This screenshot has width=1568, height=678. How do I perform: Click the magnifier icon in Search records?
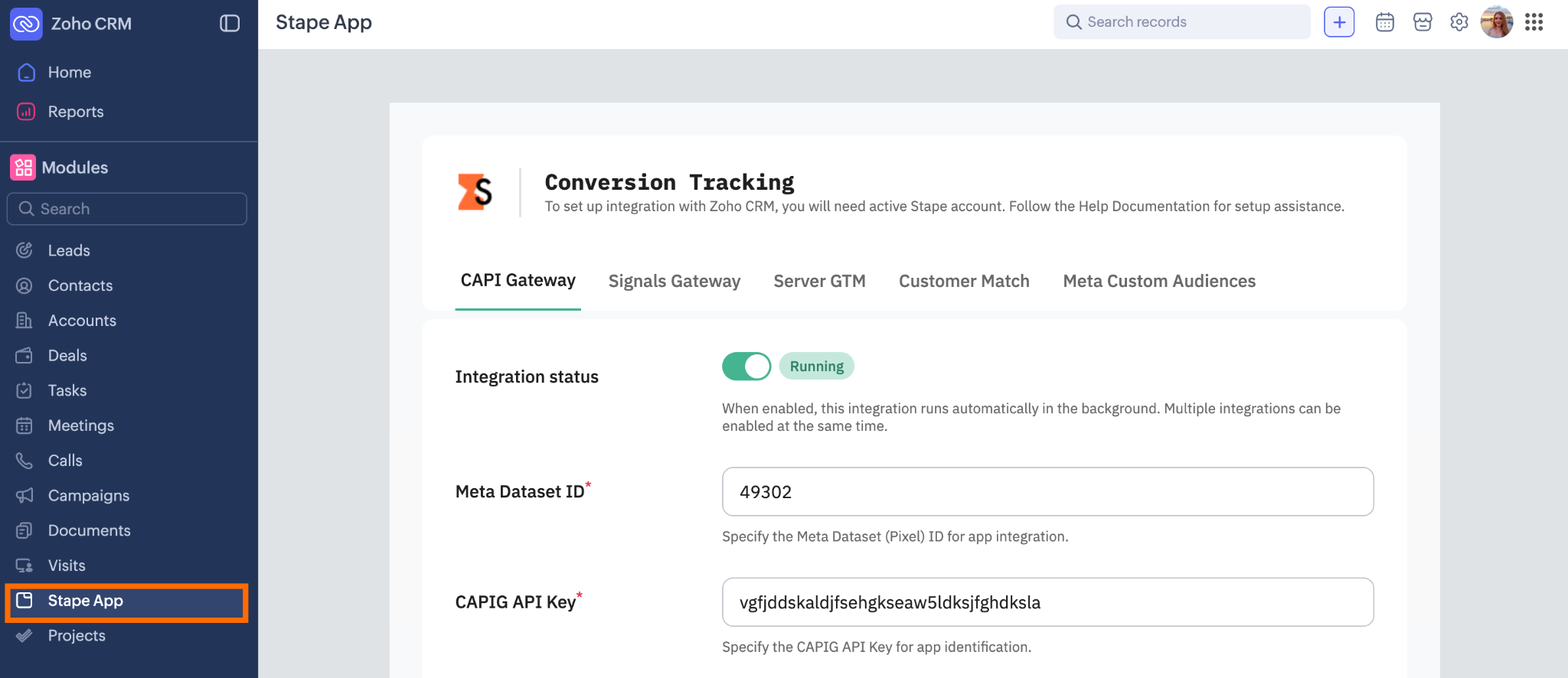pos(1074,22)
